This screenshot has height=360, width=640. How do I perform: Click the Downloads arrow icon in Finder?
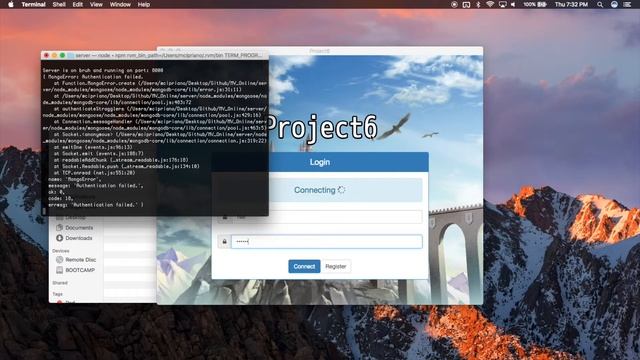click(60, 238)
